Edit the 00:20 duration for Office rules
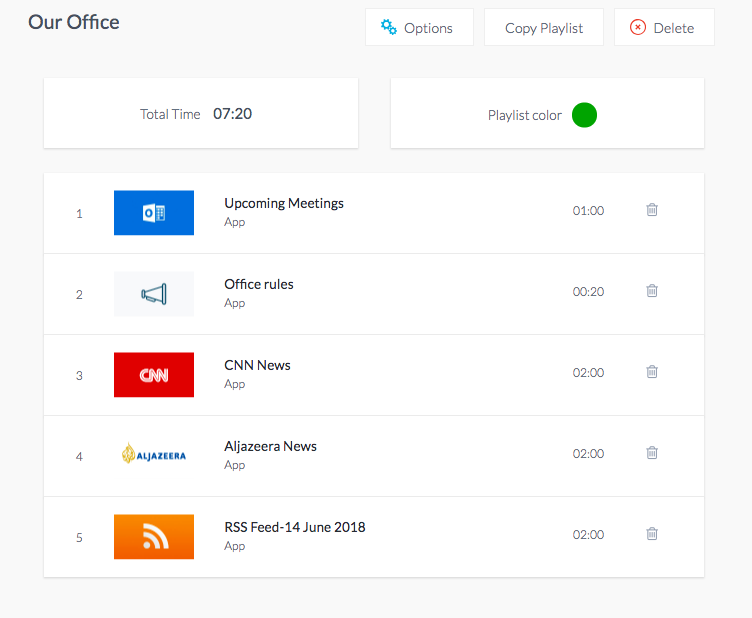 click(588, 292)
